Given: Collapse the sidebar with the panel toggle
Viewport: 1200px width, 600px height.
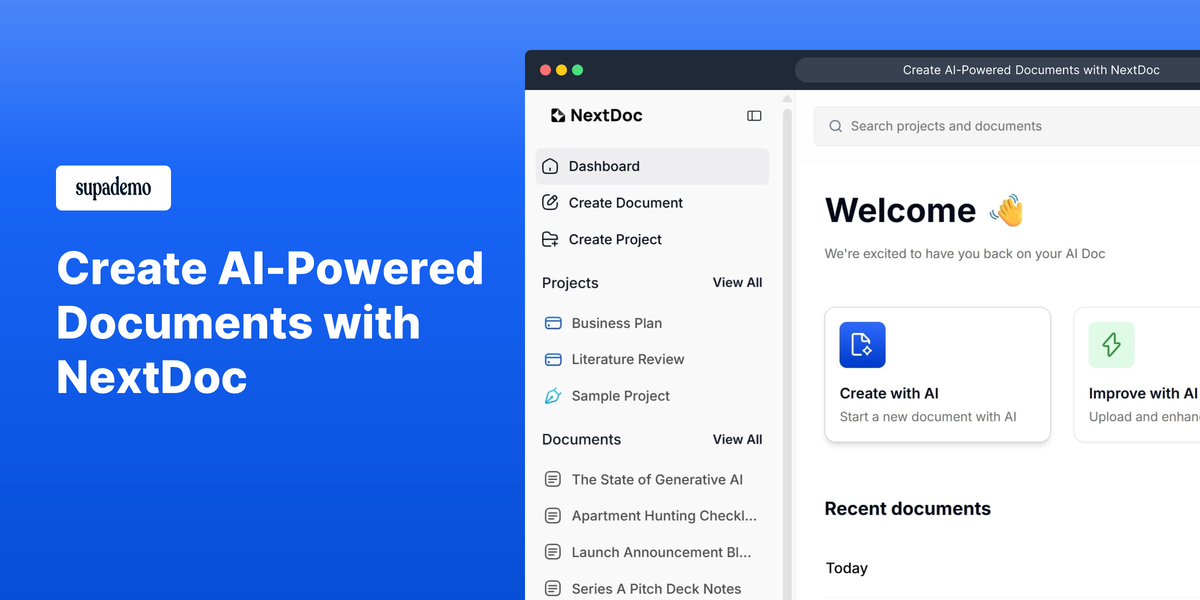Looking at the screenshot, I should point(754,115).
